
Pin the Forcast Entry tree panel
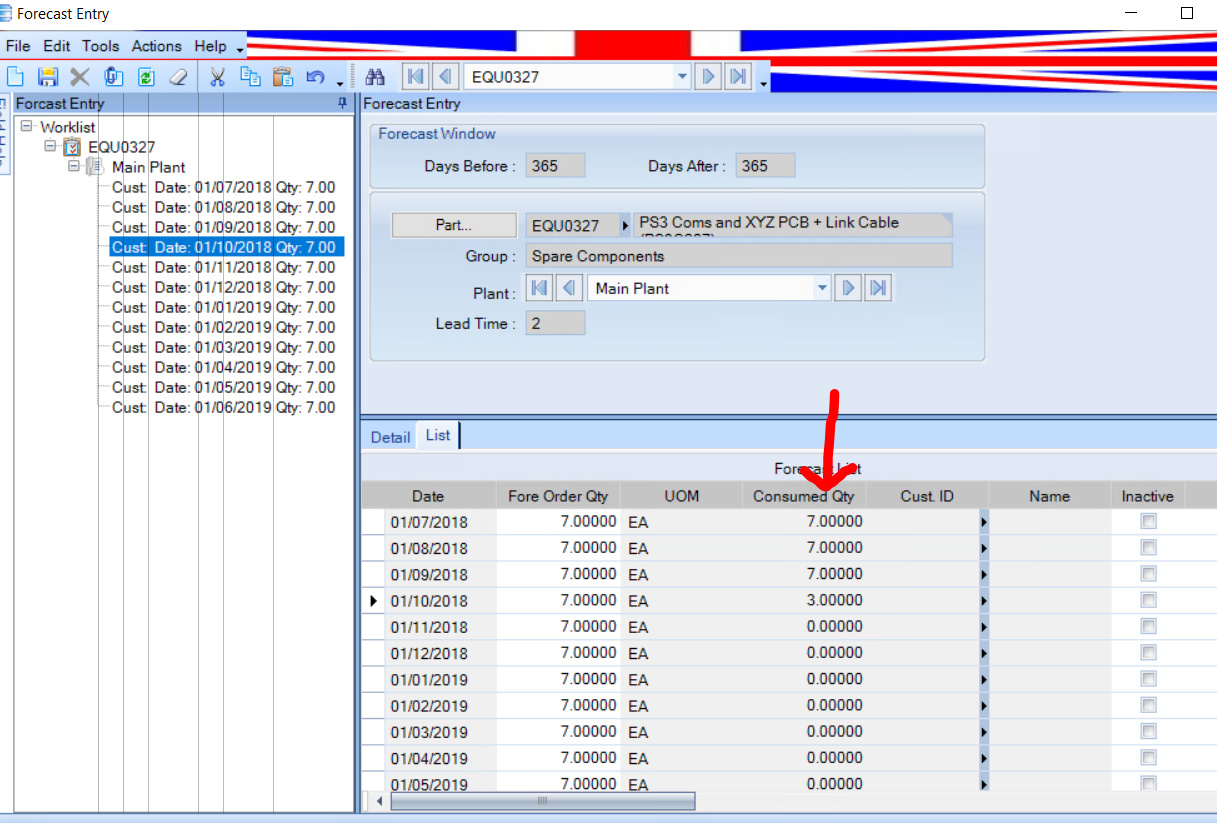(343, 103)
